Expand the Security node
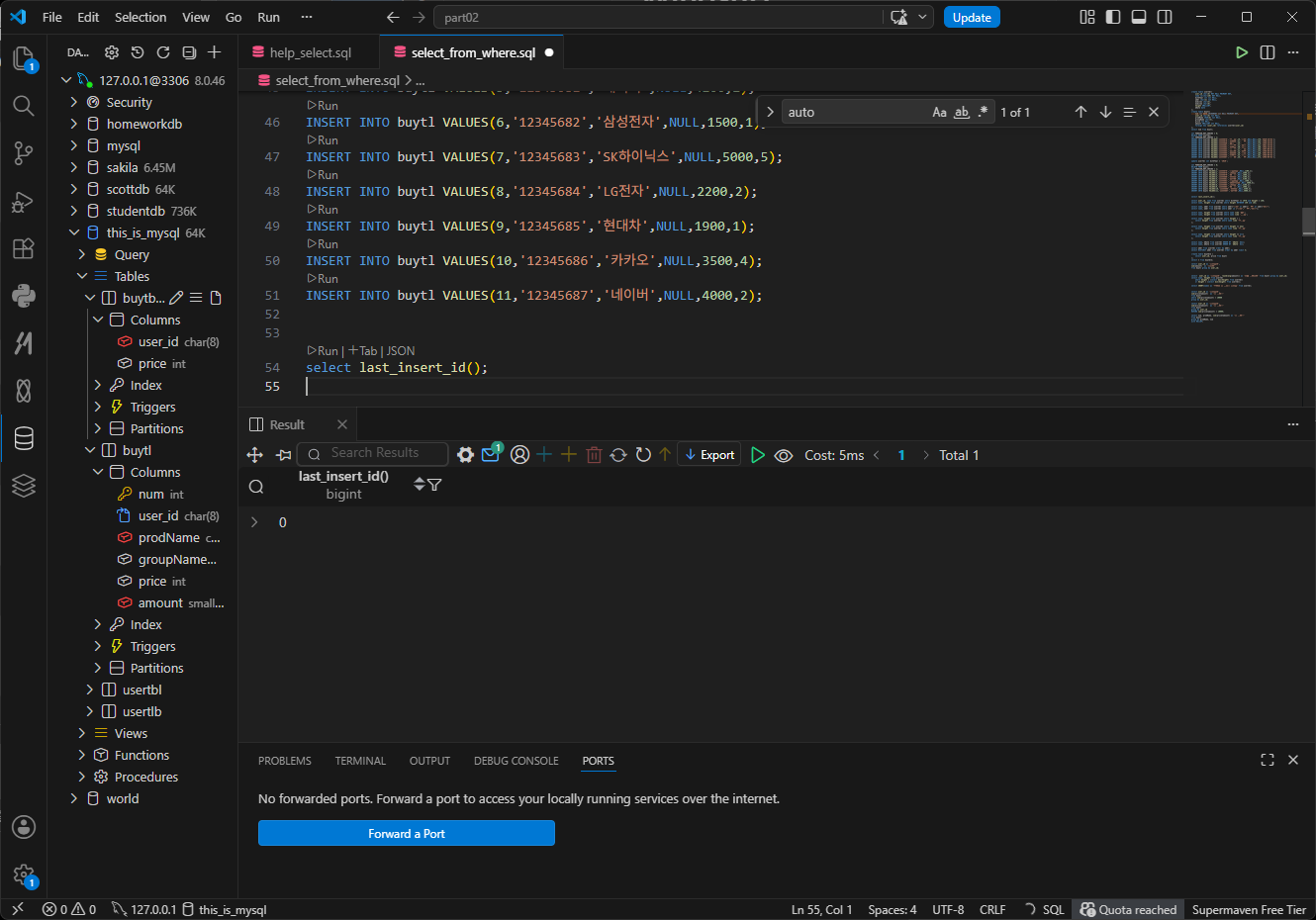 [73, 102]
